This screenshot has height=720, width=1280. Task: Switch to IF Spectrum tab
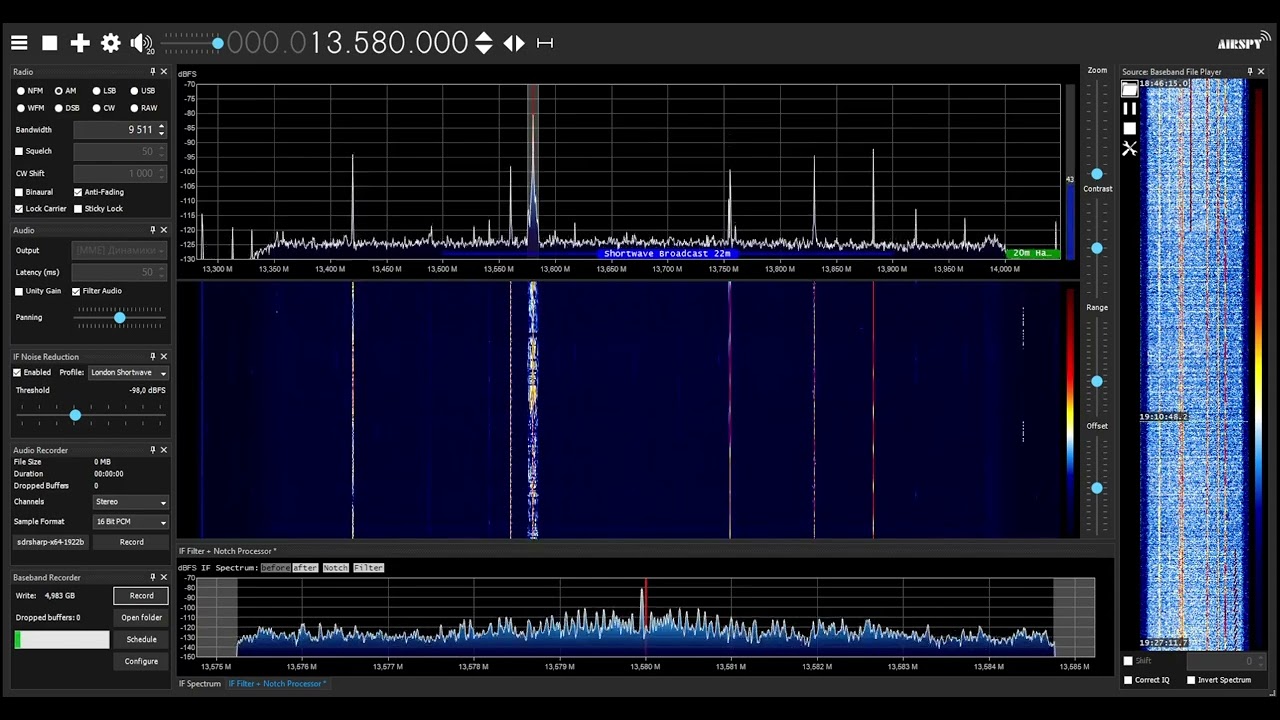click(x=200, y=684)
